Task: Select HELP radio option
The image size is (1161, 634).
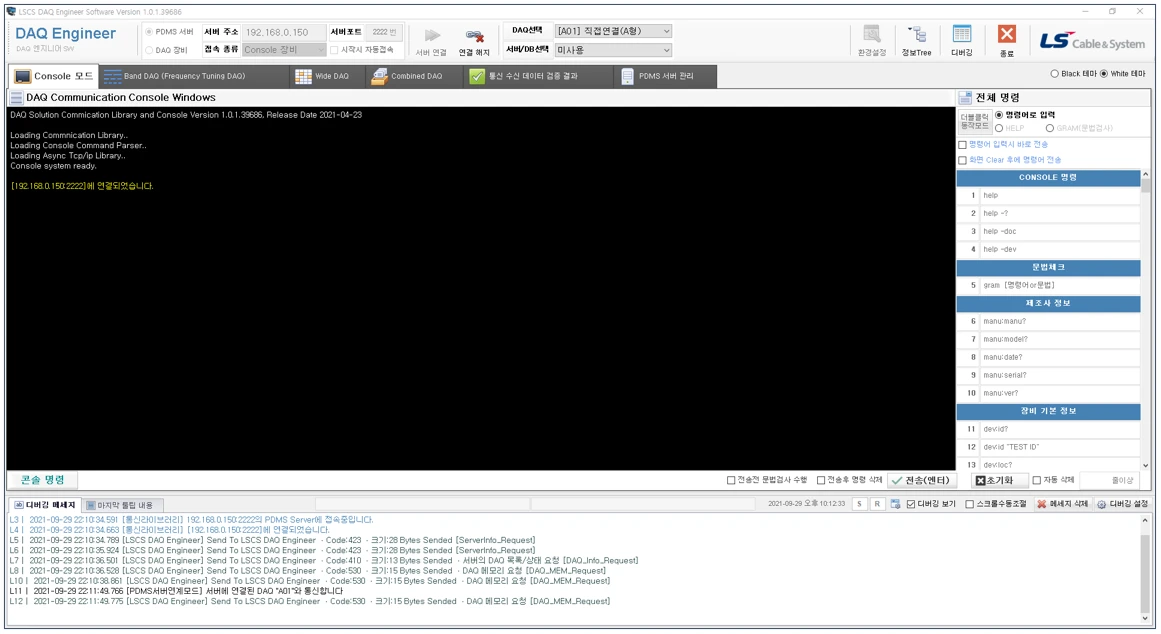Action: pos(999,128)
